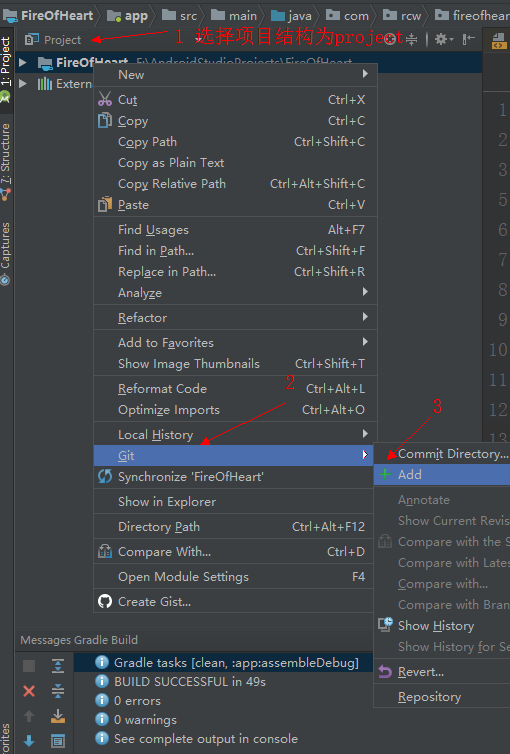The height and width of the screenshot is (754, 510).
Task: Expand the New submenu
Action: pos(236,75)
